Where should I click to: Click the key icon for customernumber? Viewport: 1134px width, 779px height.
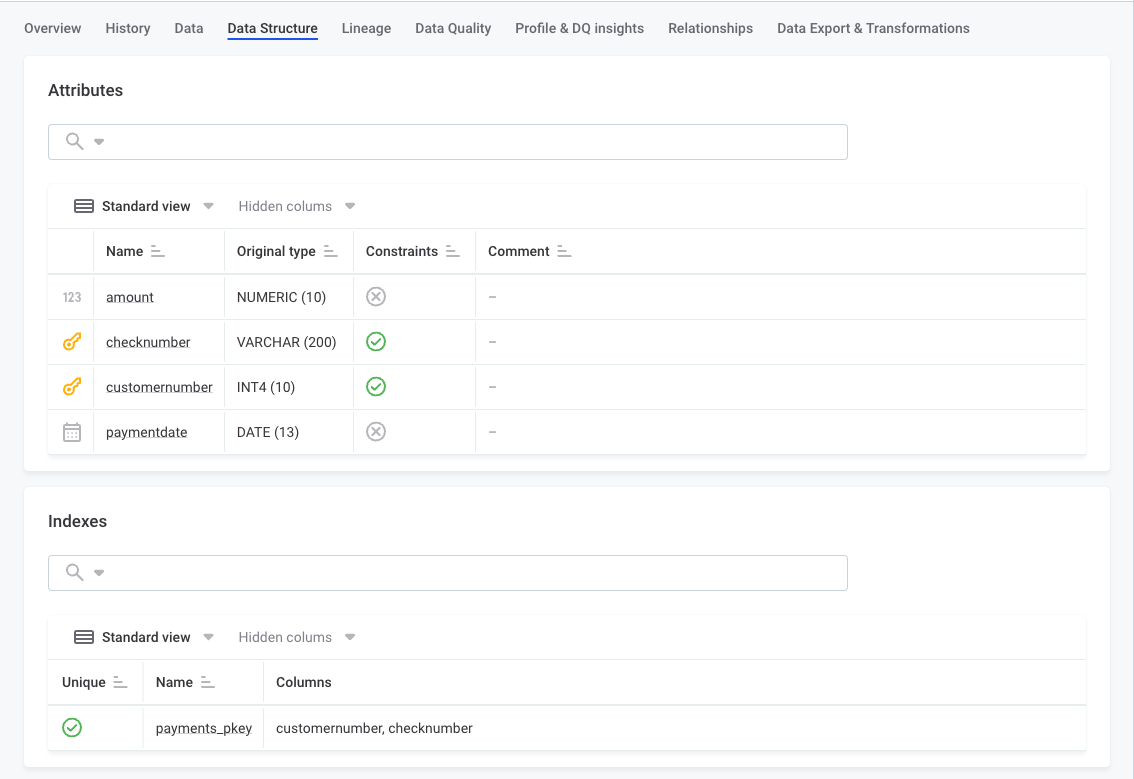[x=72, y=387]
